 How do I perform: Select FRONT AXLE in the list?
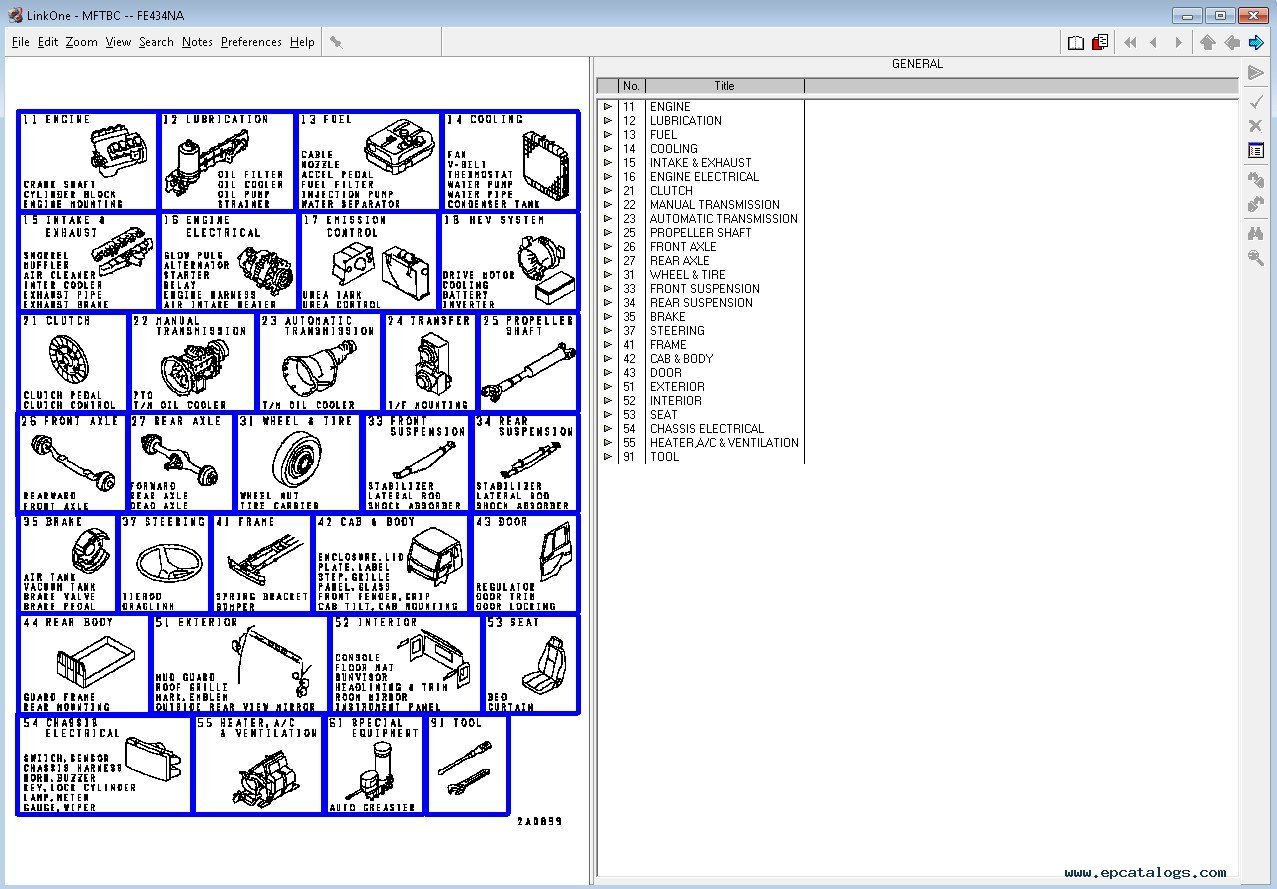(683, 247)
